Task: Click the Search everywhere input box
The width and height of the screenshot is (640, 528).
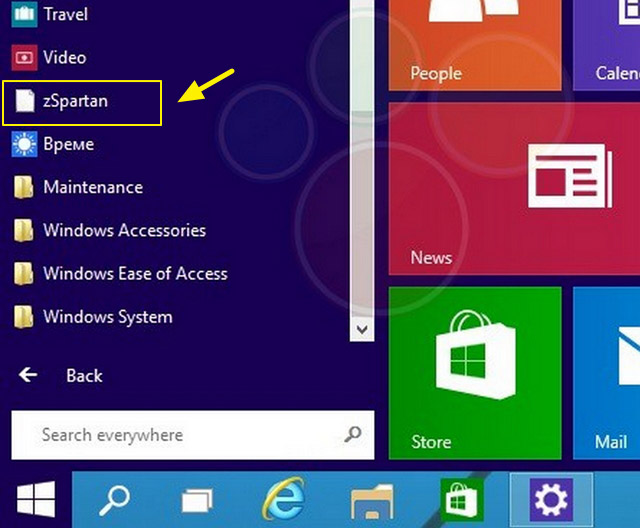Action: 180,435
